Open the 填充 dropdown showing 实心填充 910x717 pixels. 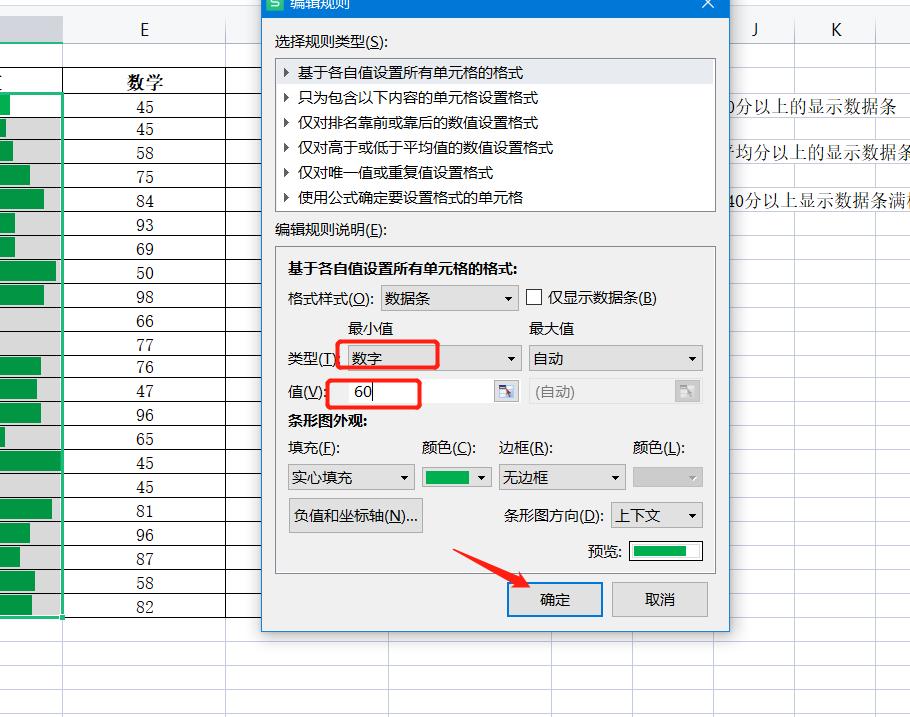pos(350,477)
